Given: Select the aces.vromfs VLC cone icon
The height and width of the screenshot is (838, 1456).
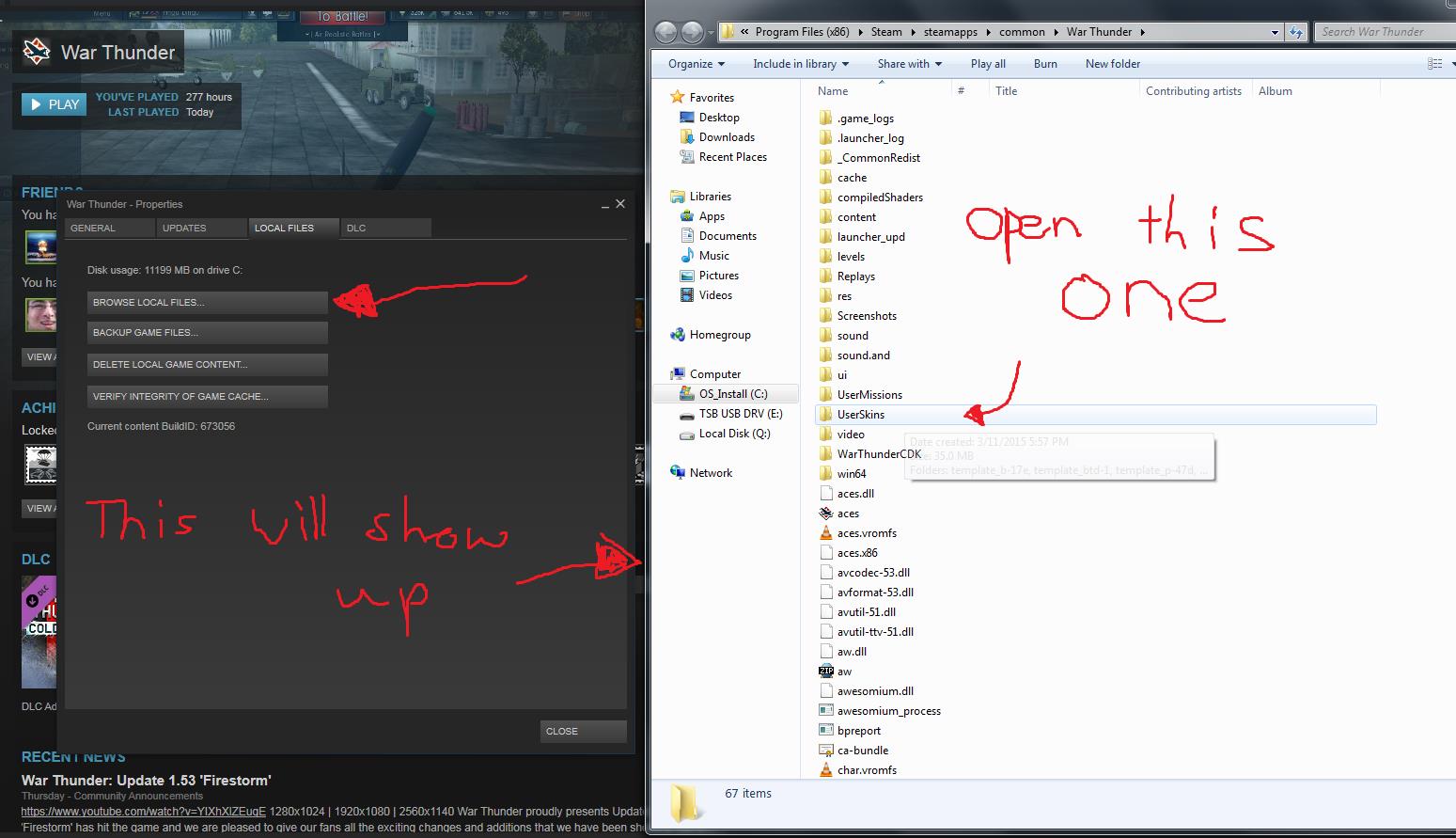Looking at the screenshot, I should click(826, 533).
